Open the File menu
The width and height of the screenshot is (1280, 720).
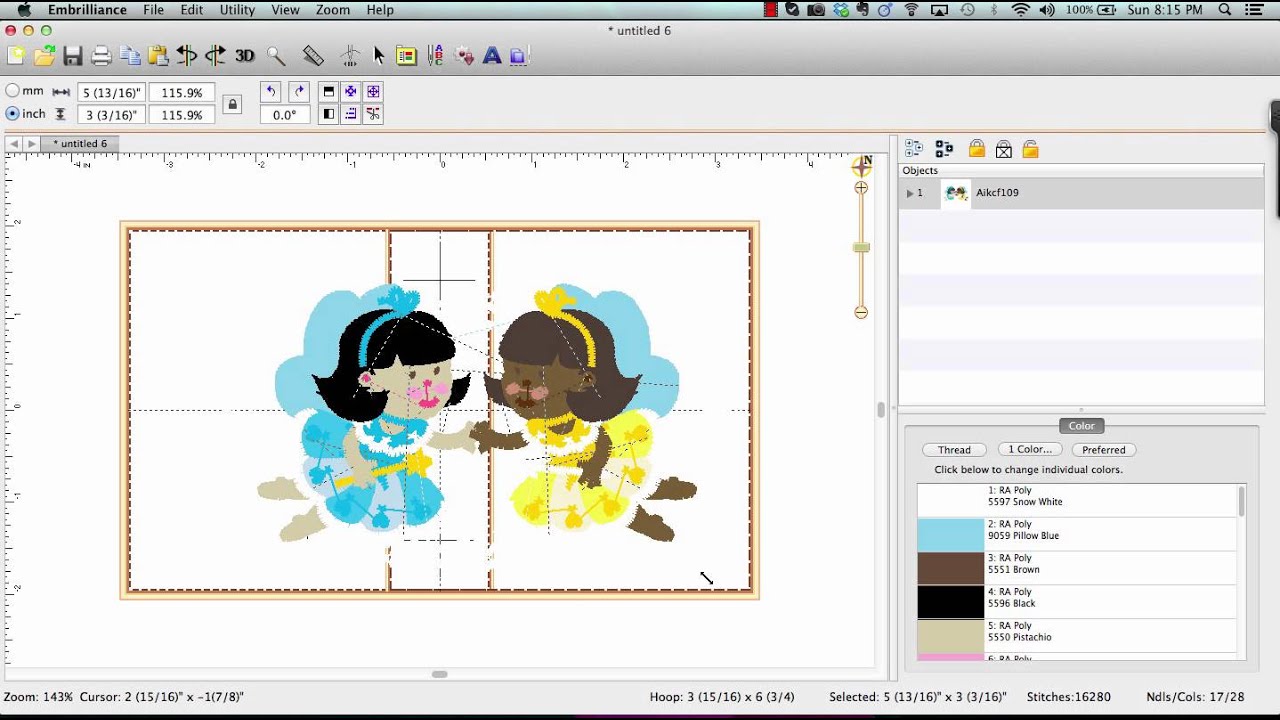click(153, 9)
